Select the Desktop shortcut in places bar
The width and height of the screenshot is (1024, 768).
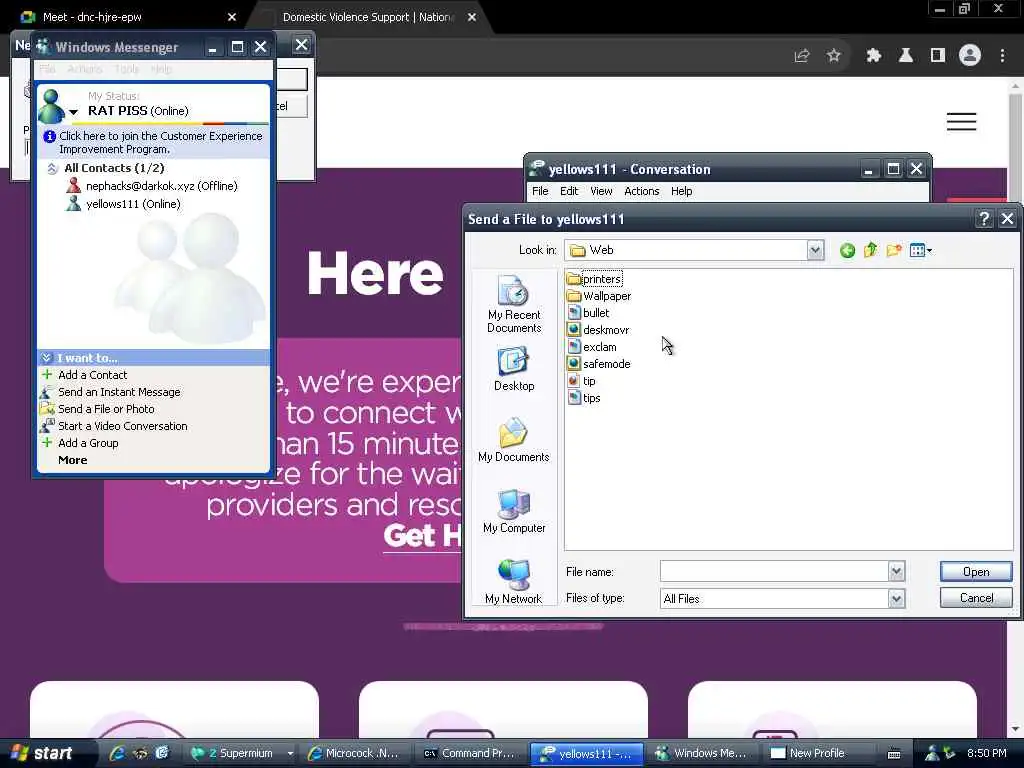coord(514,370)
